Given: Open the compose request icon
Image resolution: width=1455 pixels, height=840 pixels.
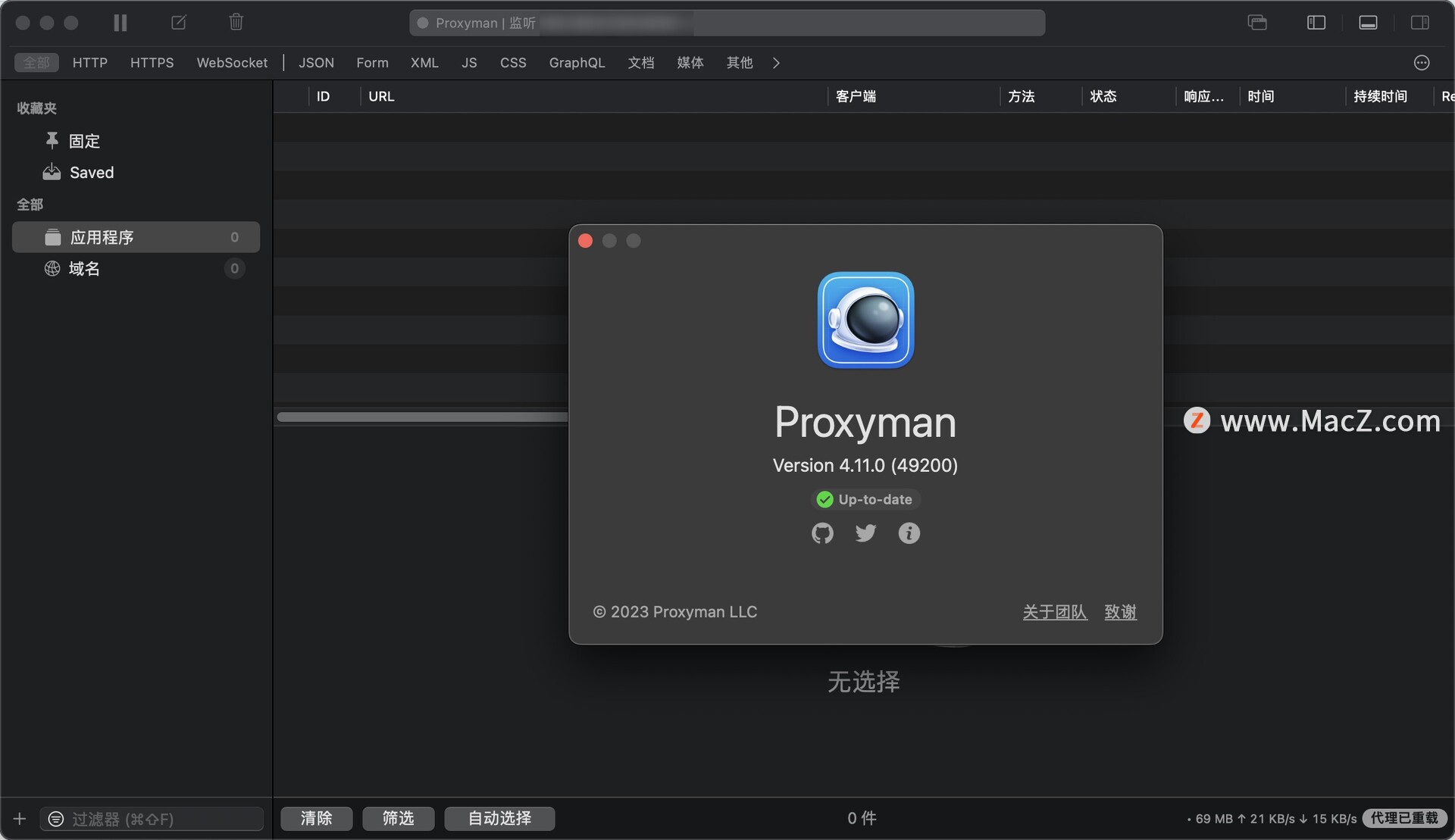Looking at the screenshot, I should click(x=179, y=23).
